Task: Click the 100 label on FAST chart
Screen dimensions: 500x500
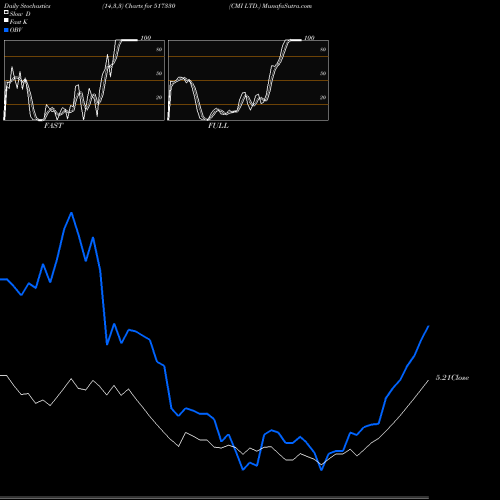Action: [146, 38]
